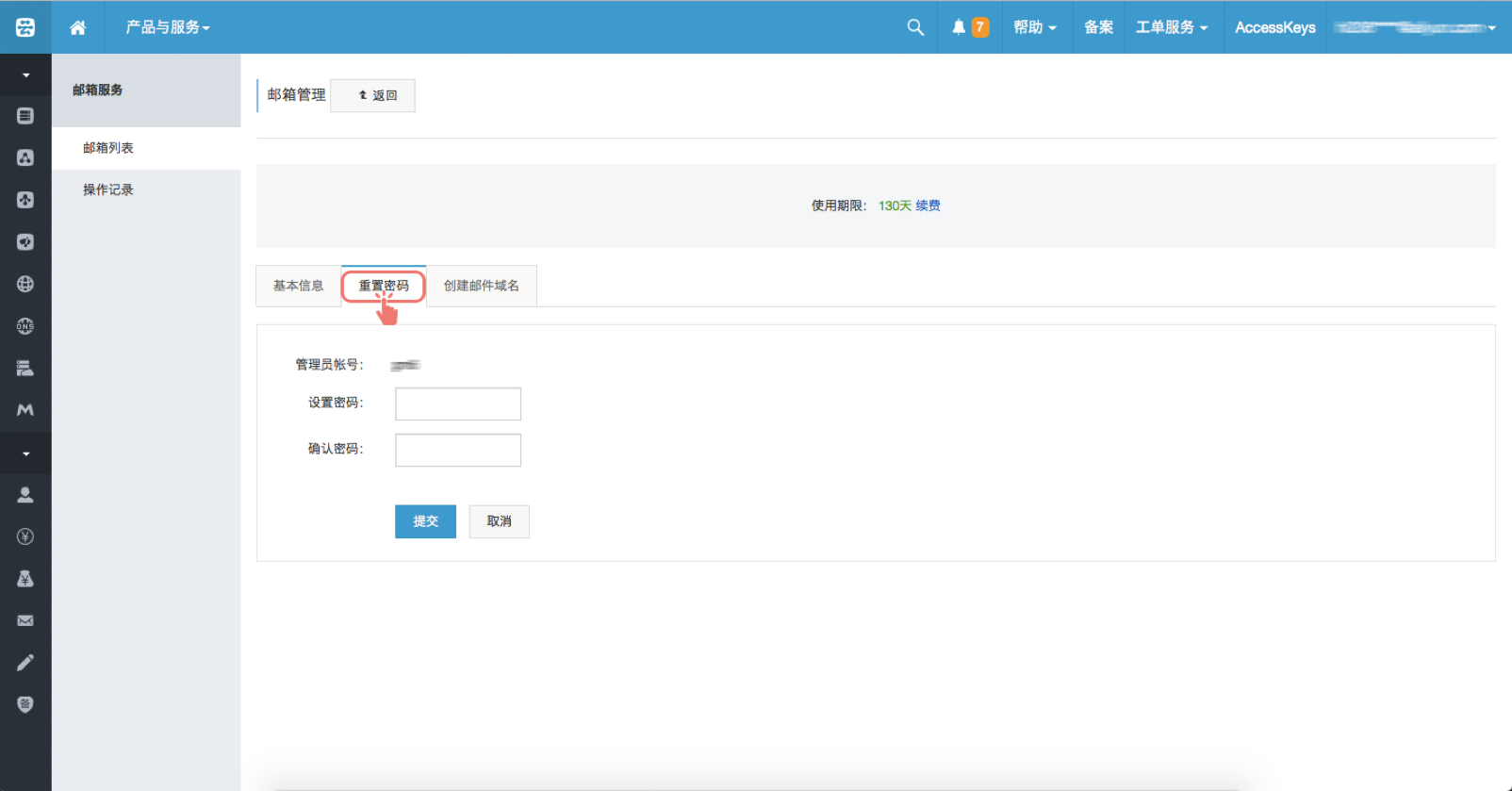
Task: Switch to the 创建邮件域名 tab
Action: 481,286
